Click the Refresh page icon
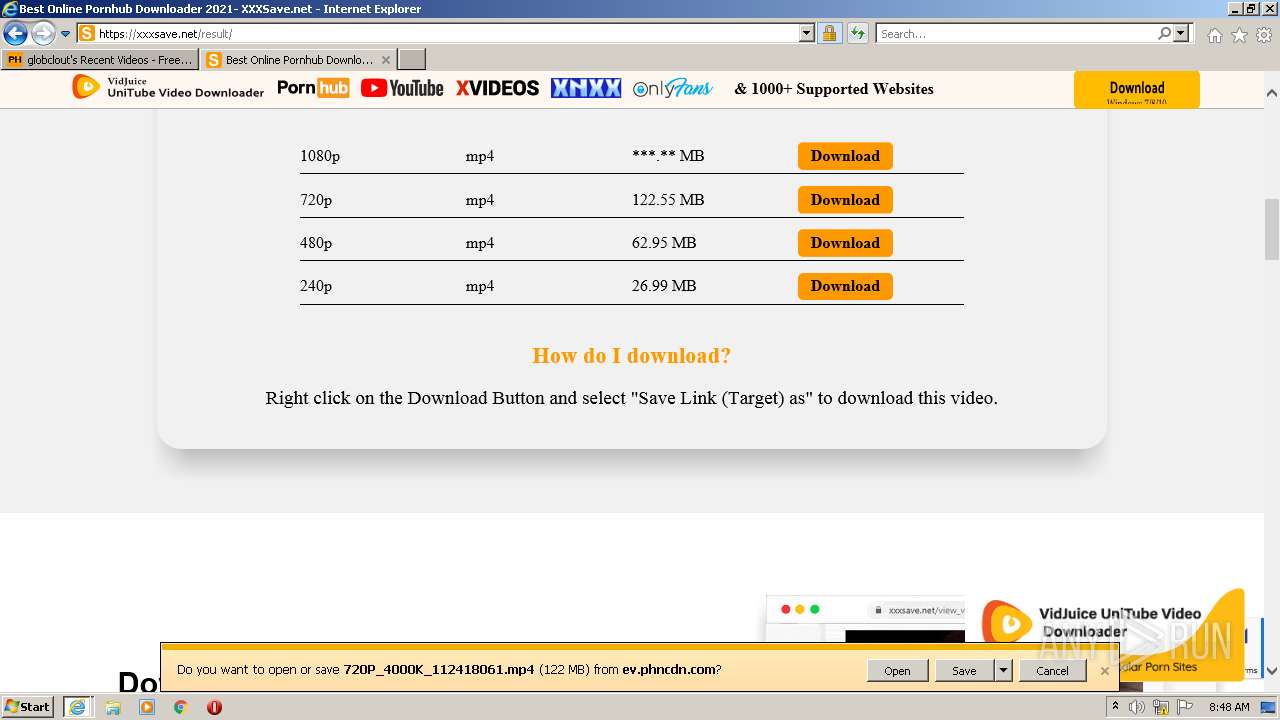The width and height of the screenshot is (1280, 720). (x=857, y=33)
